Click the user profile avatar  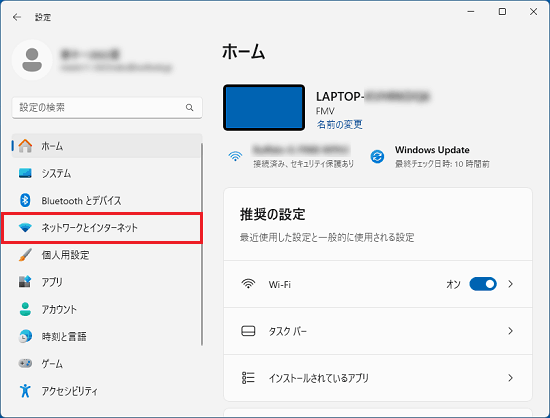coord(32,60)
